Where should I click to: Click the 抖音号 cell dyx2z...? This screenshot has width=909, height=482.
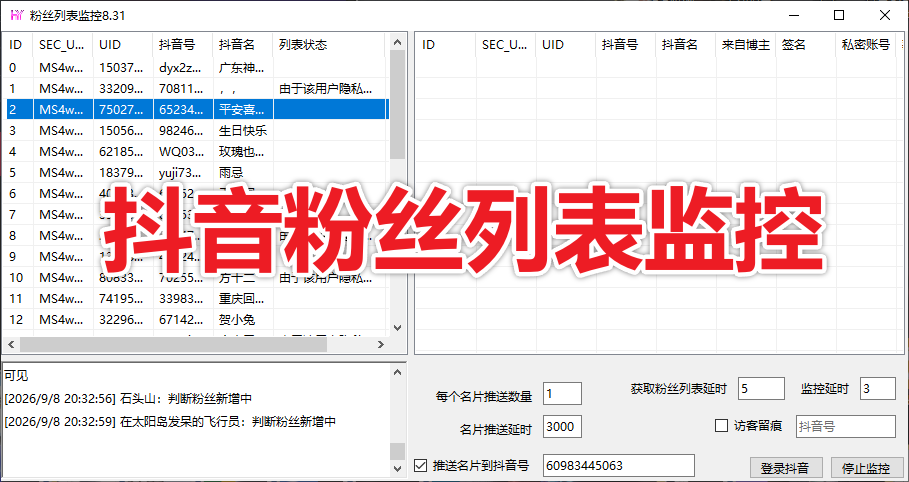coord(181,68)
